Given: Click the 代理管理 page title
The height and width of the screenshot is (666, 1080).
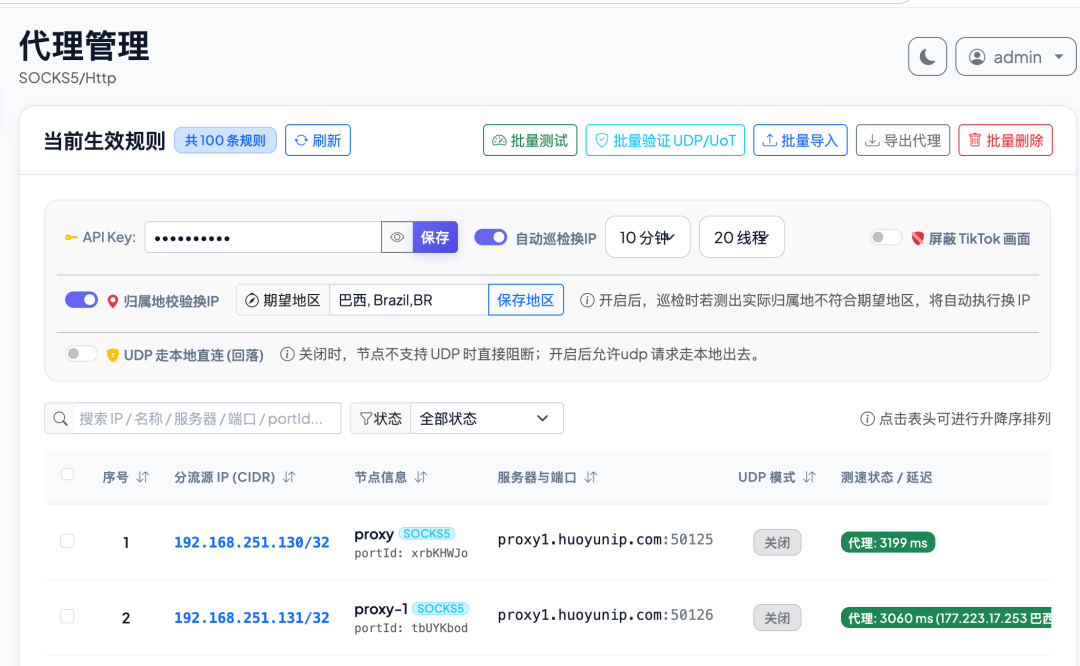Looking at the screenshot, I should [84, 46].
